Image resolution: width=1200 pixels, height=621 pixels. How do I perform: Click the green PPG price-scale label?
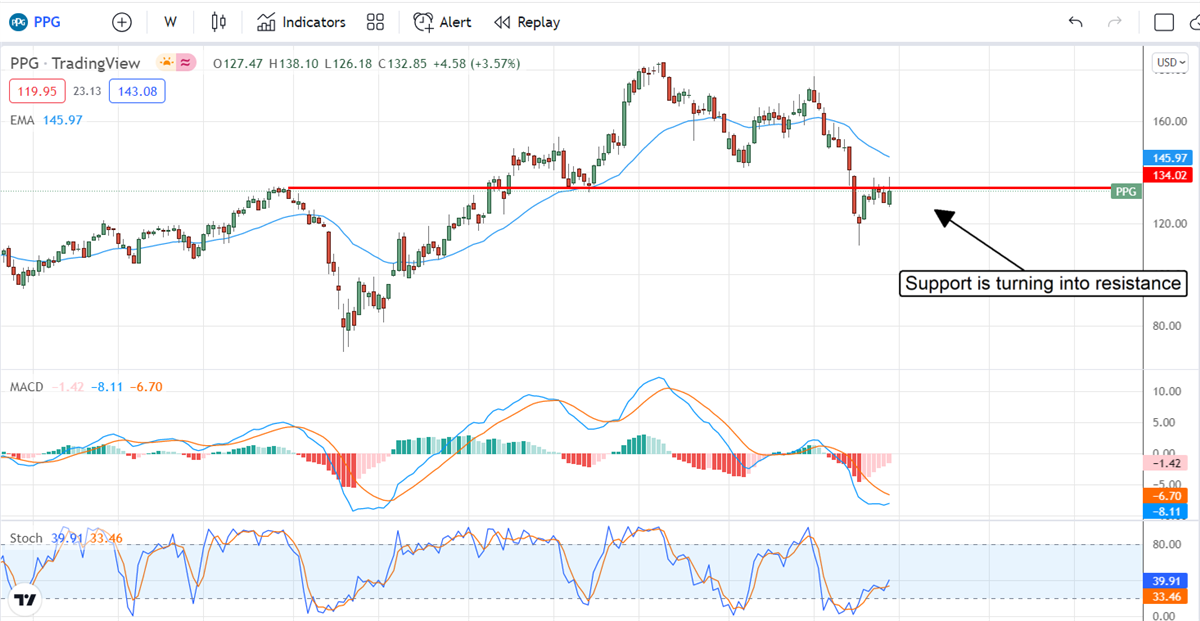tap(1125, 191)
